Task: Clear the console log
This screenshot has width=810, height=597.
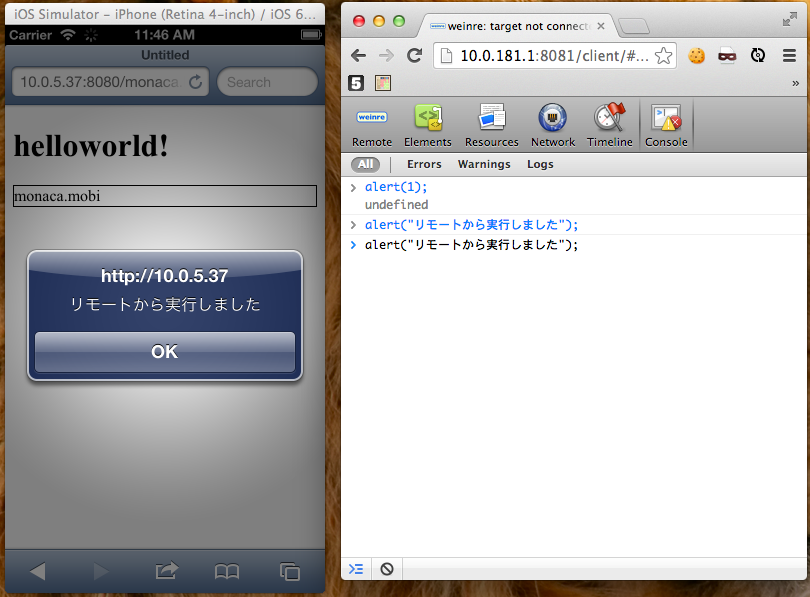Action: 387,569
